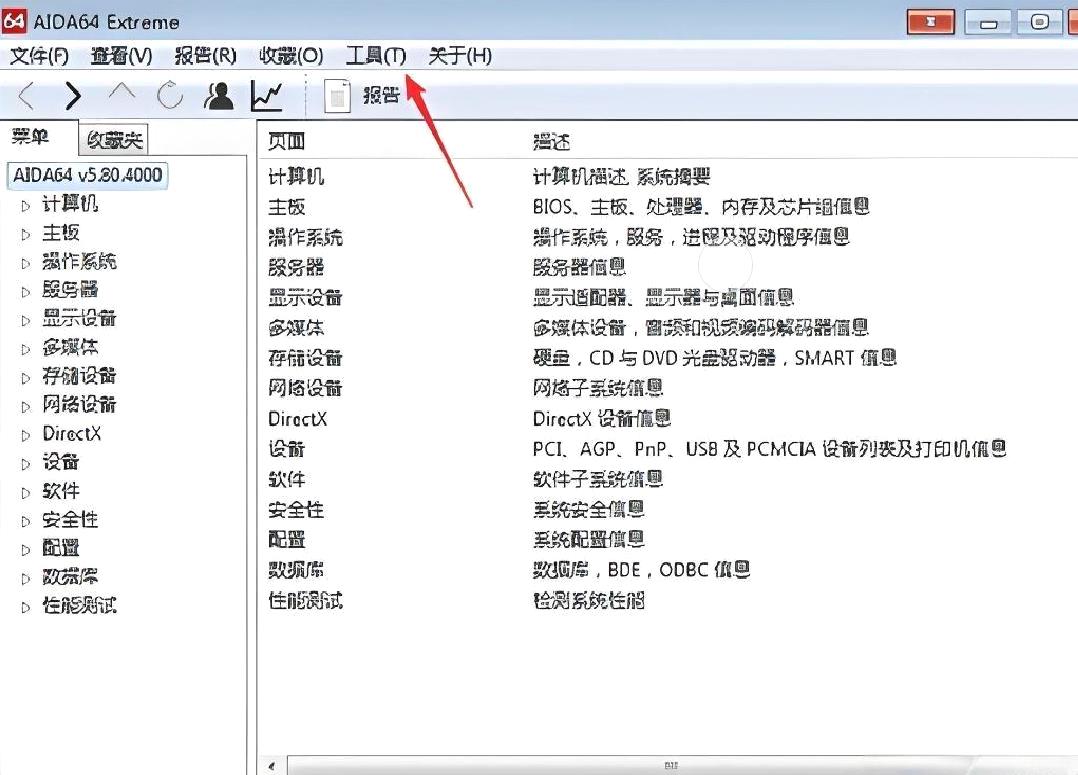Expand the 操作系统 tree node
The height and width of the screenshot is (775, 1078).
25,263
